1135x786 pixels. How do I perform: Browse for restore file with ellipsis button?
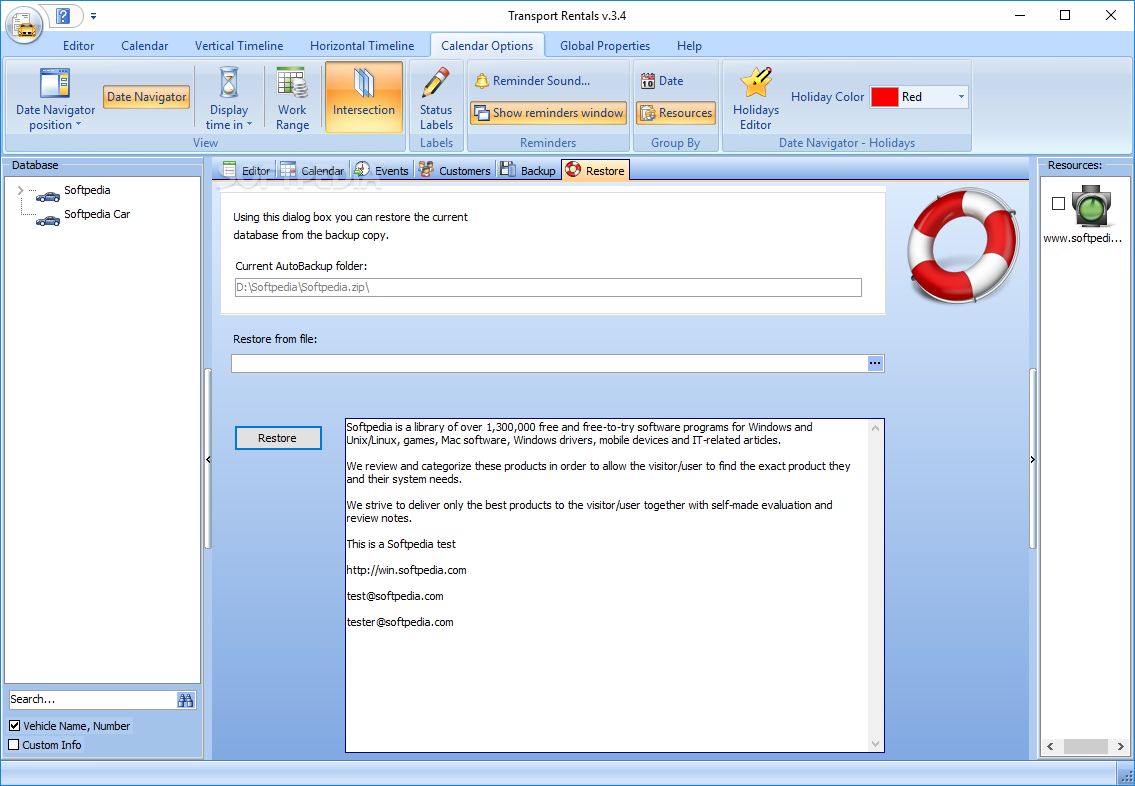click(875, 363)
